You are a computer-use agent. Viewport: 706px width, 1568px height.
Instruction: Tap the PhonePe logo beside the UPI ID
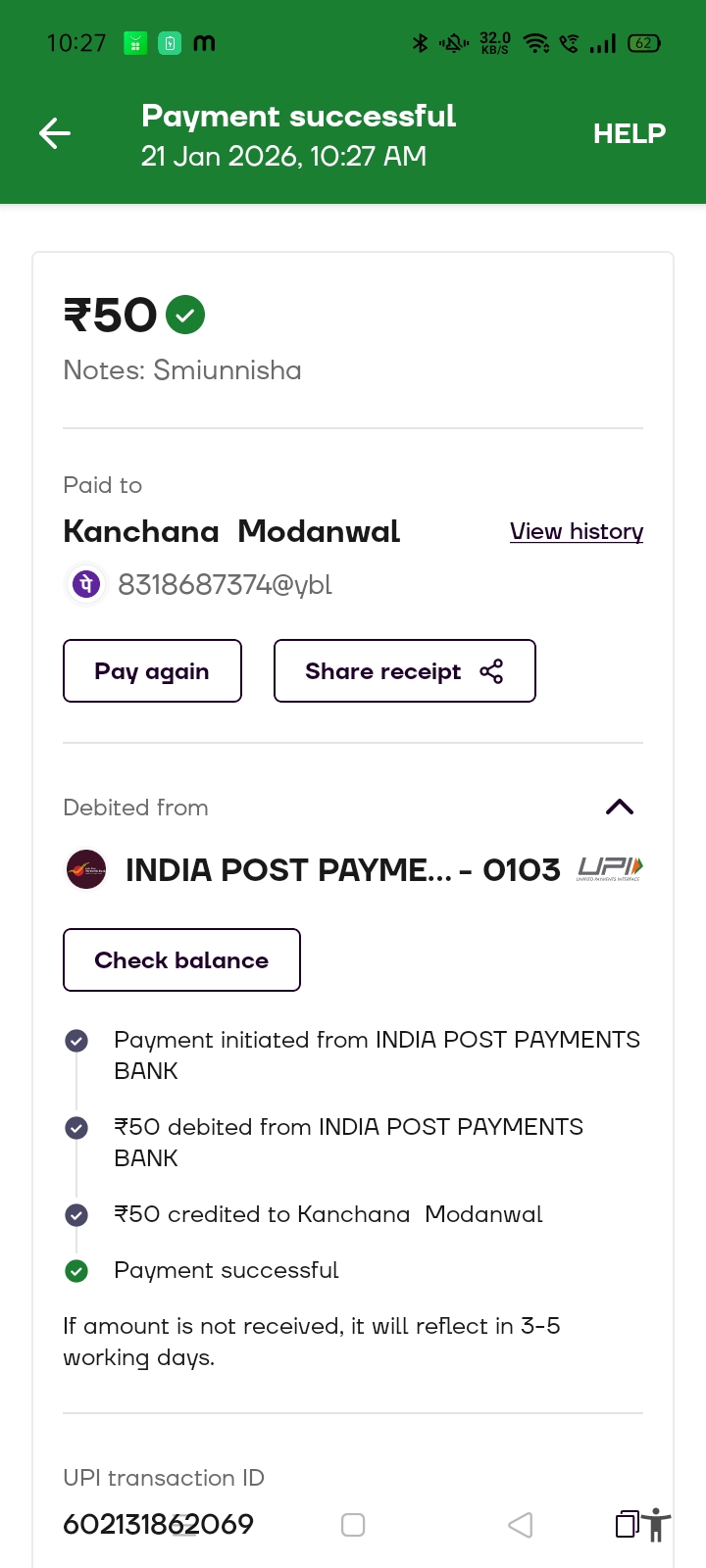[86, 584]
